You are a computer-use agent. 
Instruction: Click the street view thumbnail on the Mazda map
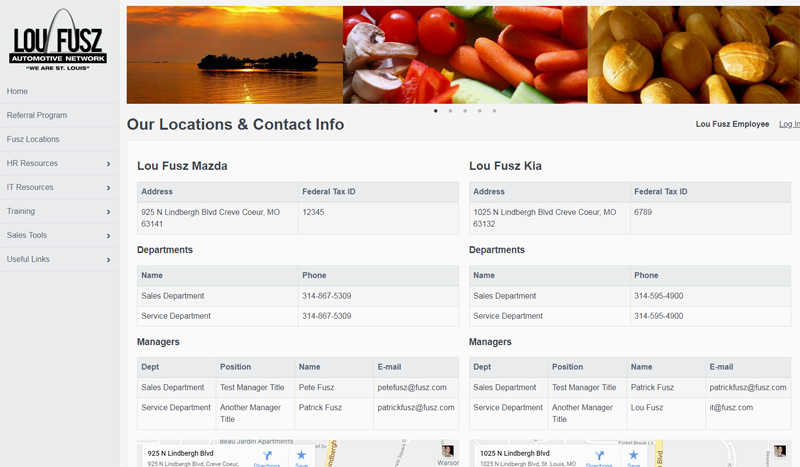[x=447, y=451]
